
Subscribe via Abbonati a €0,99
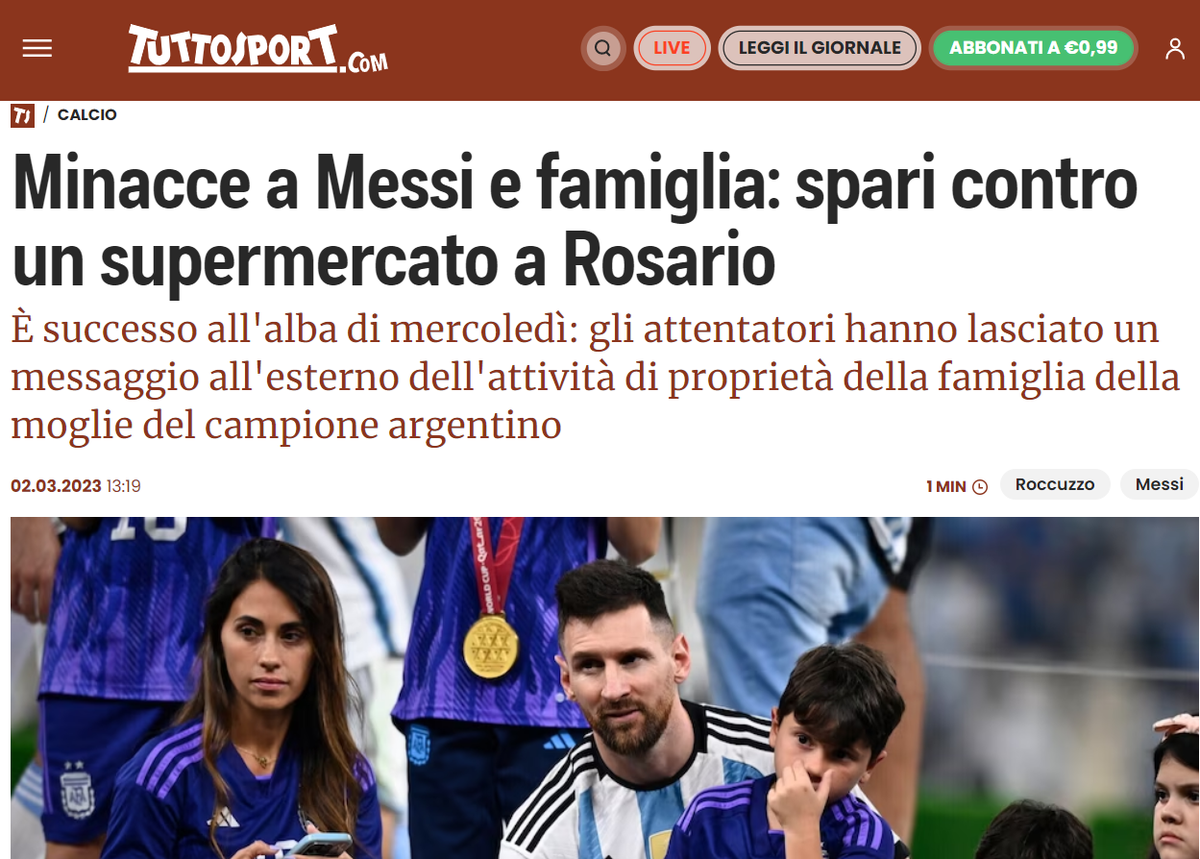pos(1034,48)
